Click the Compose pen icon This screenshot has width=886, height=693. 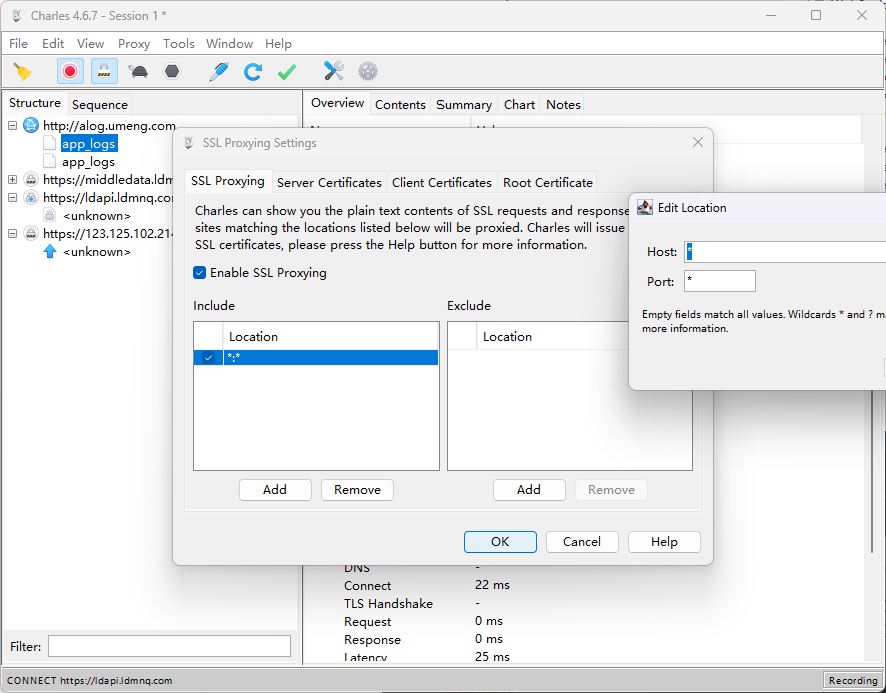[218, 71]
